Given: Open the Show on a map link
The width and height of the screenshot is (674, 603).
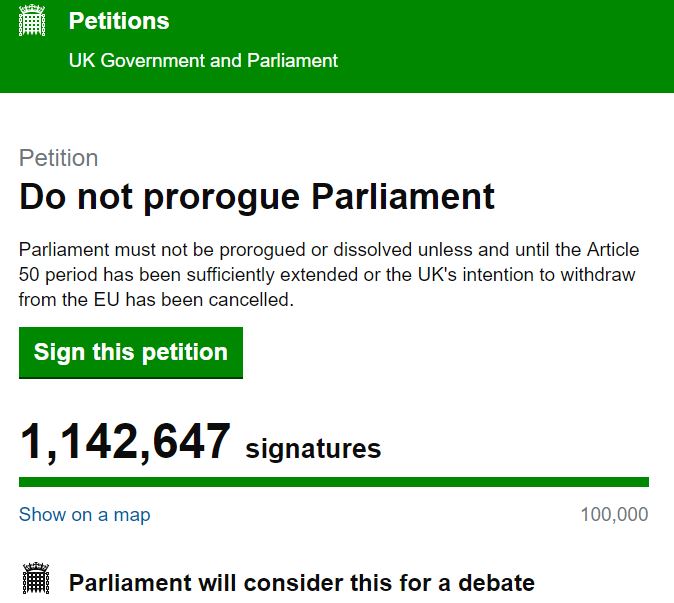Looking at the screenshot, I should pos(84,515).
